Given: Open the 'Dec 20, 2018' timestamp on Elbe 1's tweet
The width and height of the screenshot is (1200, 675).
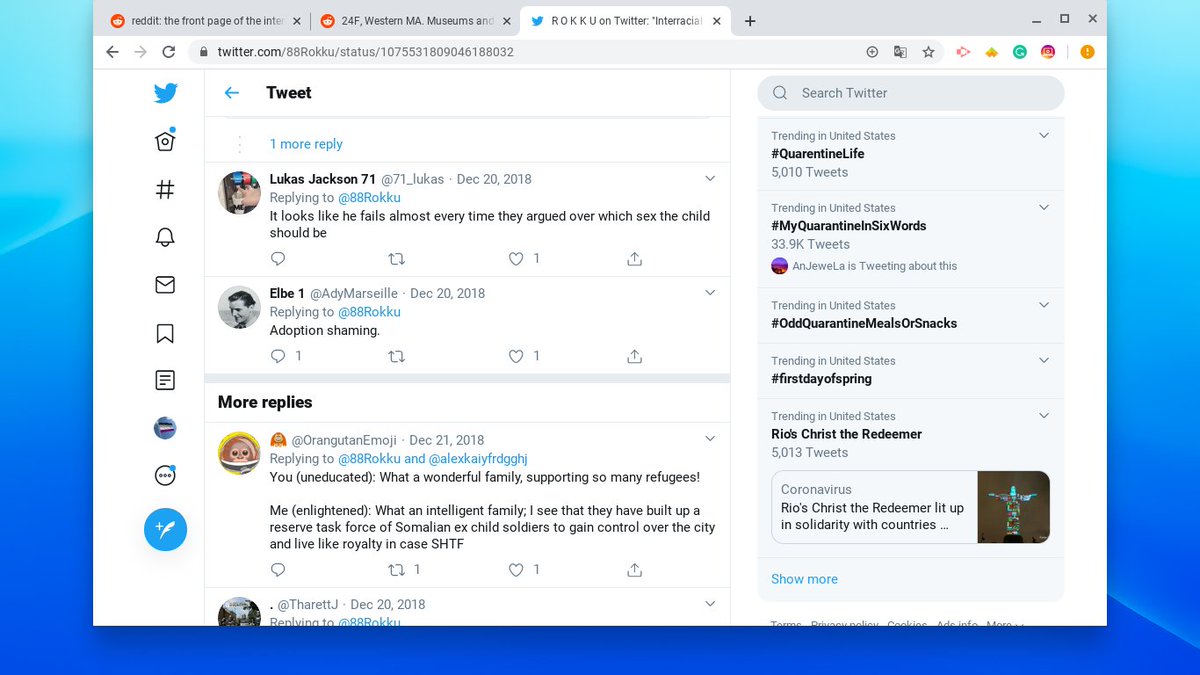Looking at the screenshot, I should [x=447, y=293].
